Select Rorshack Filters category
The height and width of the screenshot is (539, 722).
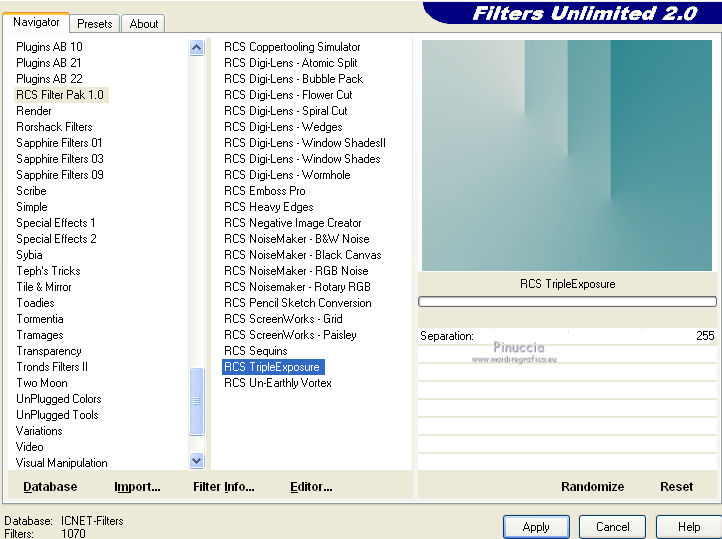tap(54, 127)
